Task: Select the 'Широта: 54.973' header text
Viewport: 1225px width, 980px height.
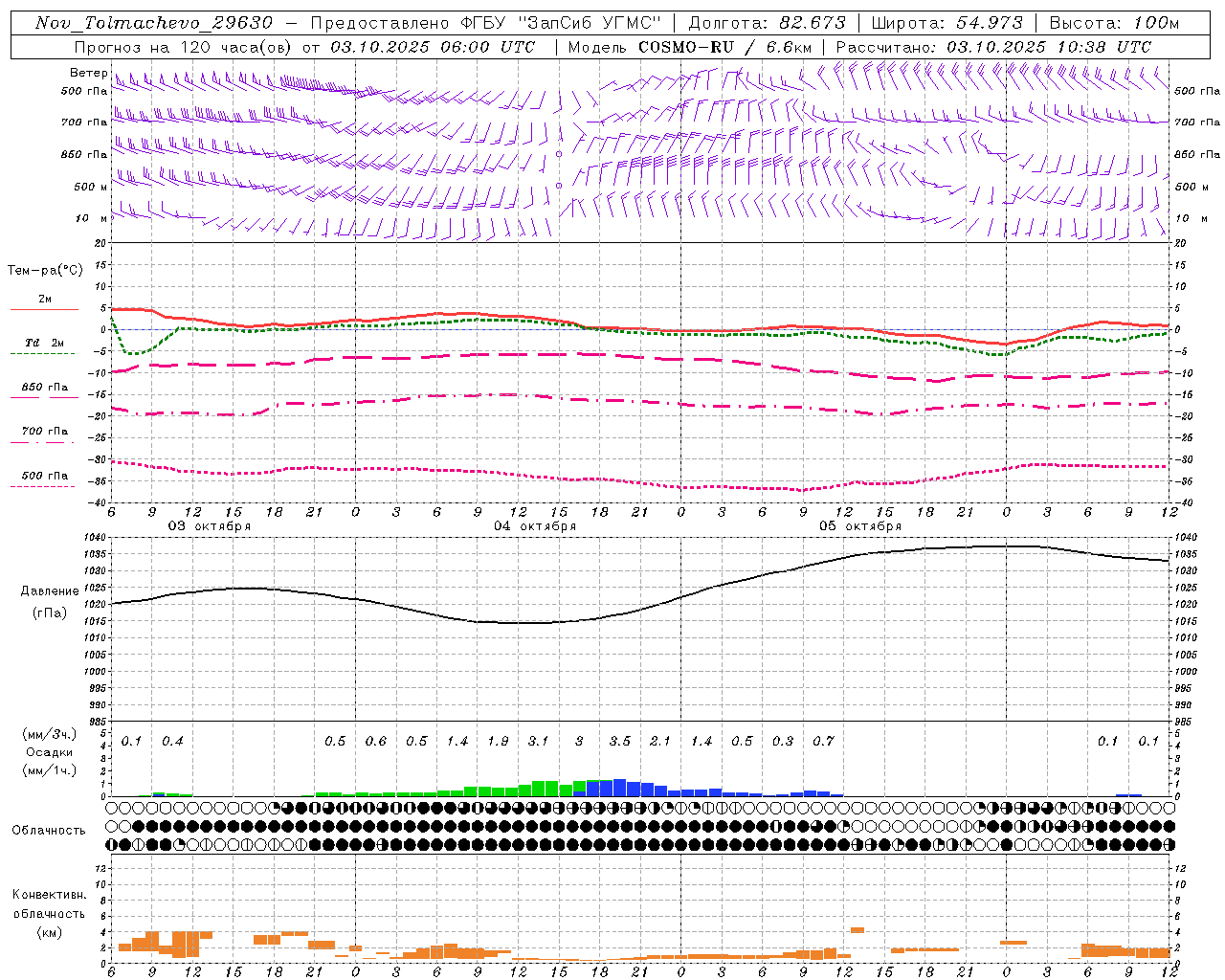Action: pos(947,22)
